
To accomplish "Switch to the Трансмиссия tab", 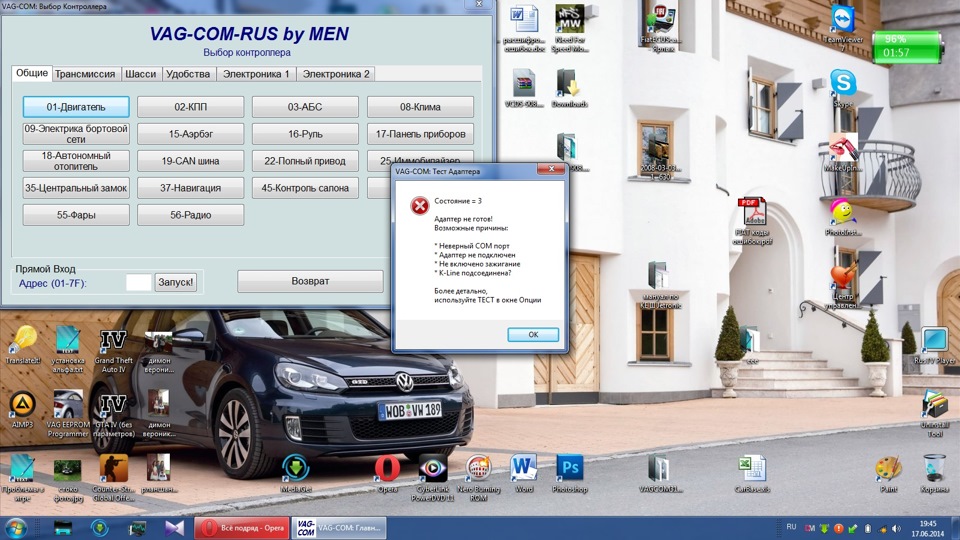I will point(85,74).
